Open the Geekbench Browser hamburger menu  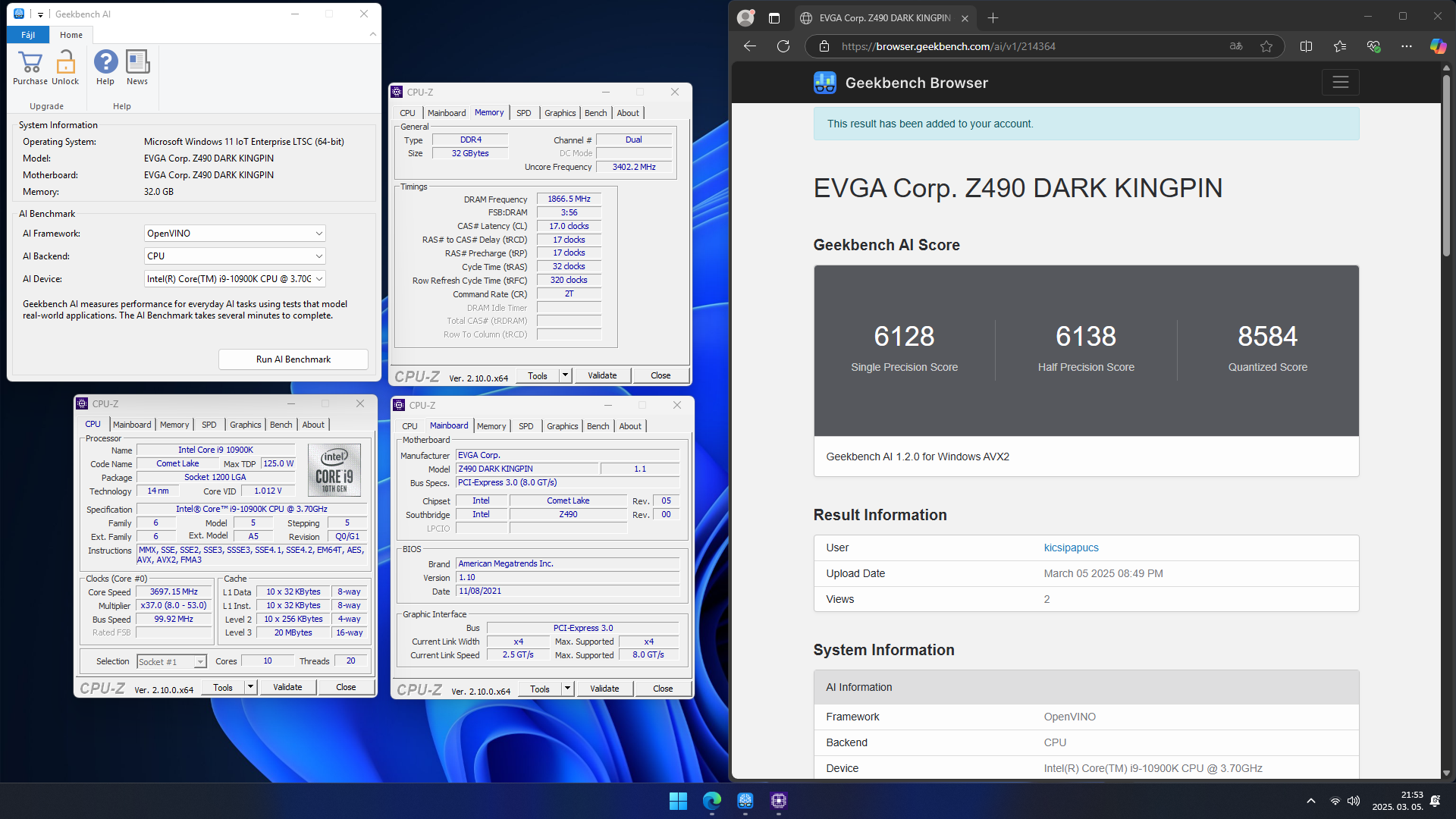[x=1341, y=83]
